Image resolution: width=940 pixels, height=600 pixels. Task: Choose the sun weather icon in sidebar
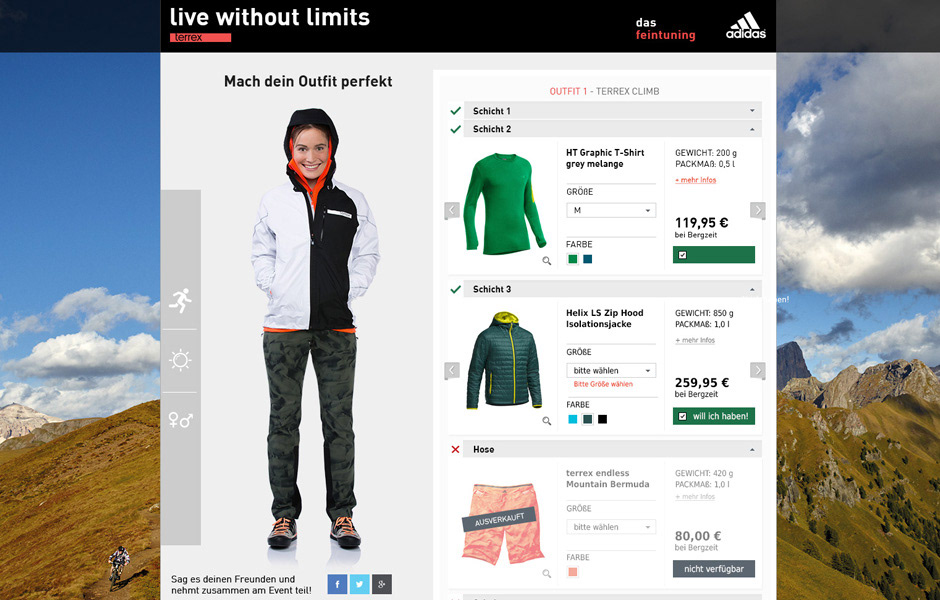[180, 360]
